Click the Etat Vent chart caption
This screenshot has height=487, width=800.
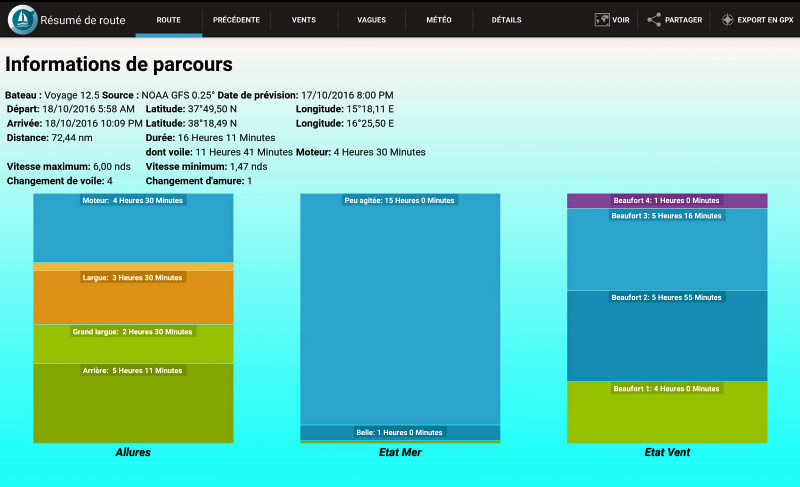(667, 452)
